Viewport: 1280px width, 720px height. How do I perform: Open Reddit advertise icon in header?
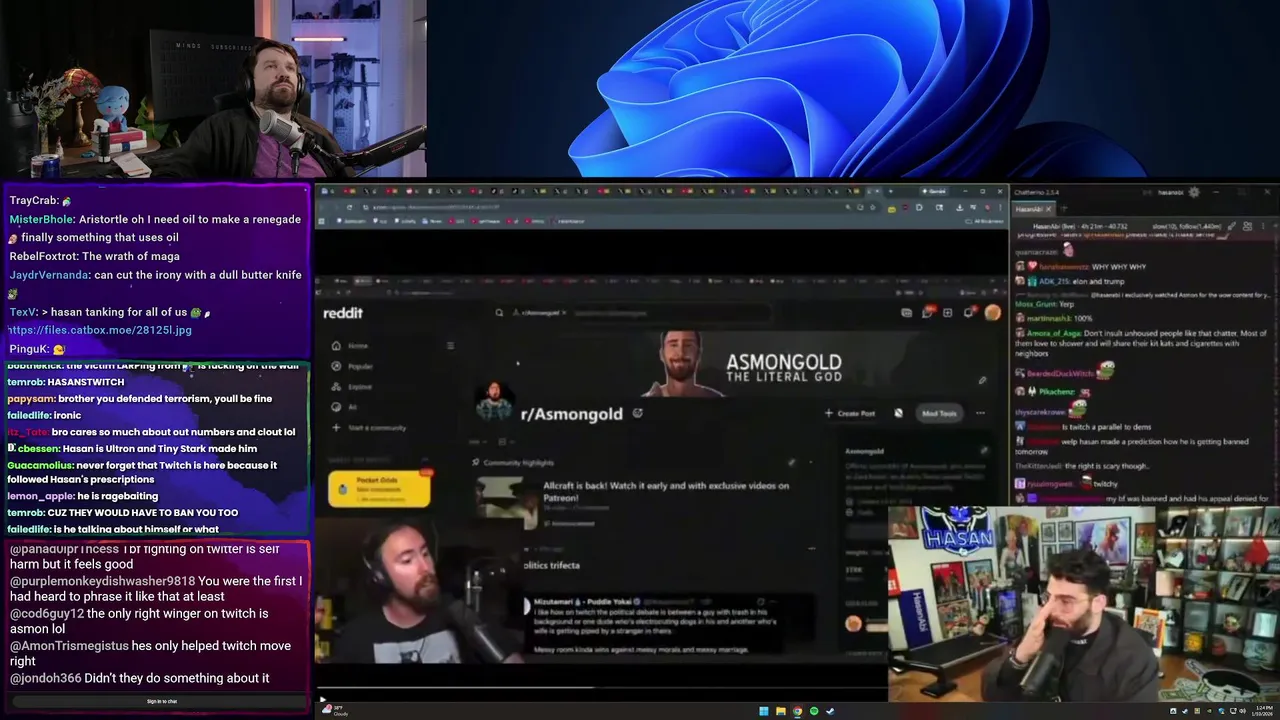coord(907,313)
